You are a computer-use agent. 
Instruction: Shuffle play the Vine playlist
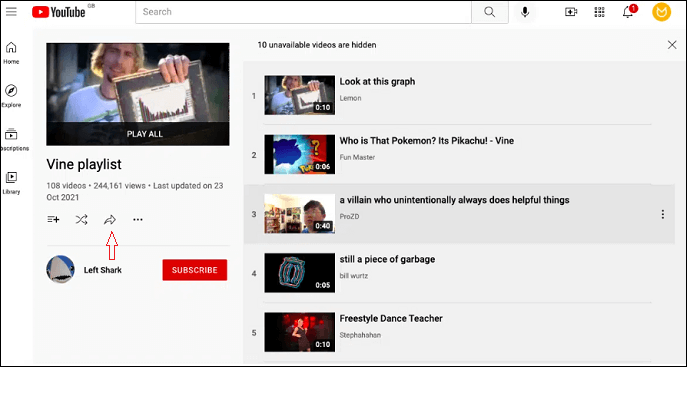point(82,219)
